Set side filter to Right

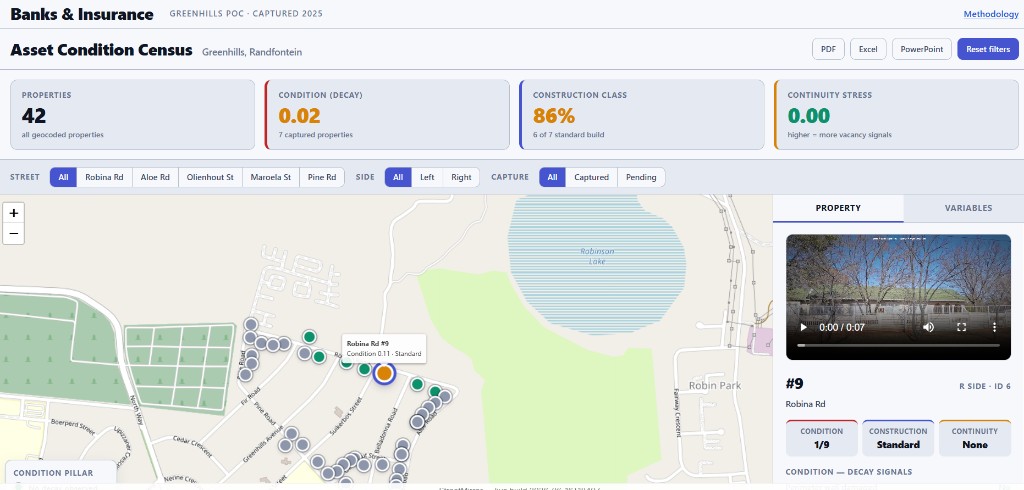(461, 177)
